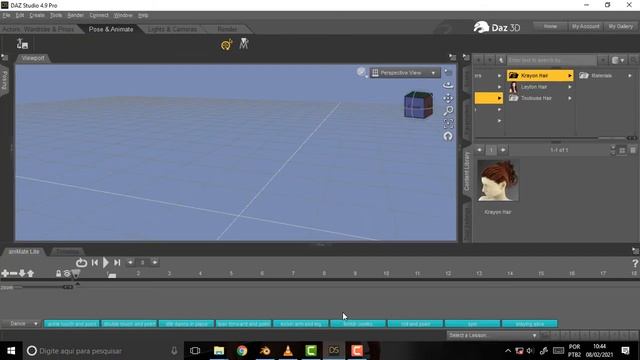The width and height of the screenshot is (640, 360).
Task: Open content pane options icon
Action: (466, 58)
